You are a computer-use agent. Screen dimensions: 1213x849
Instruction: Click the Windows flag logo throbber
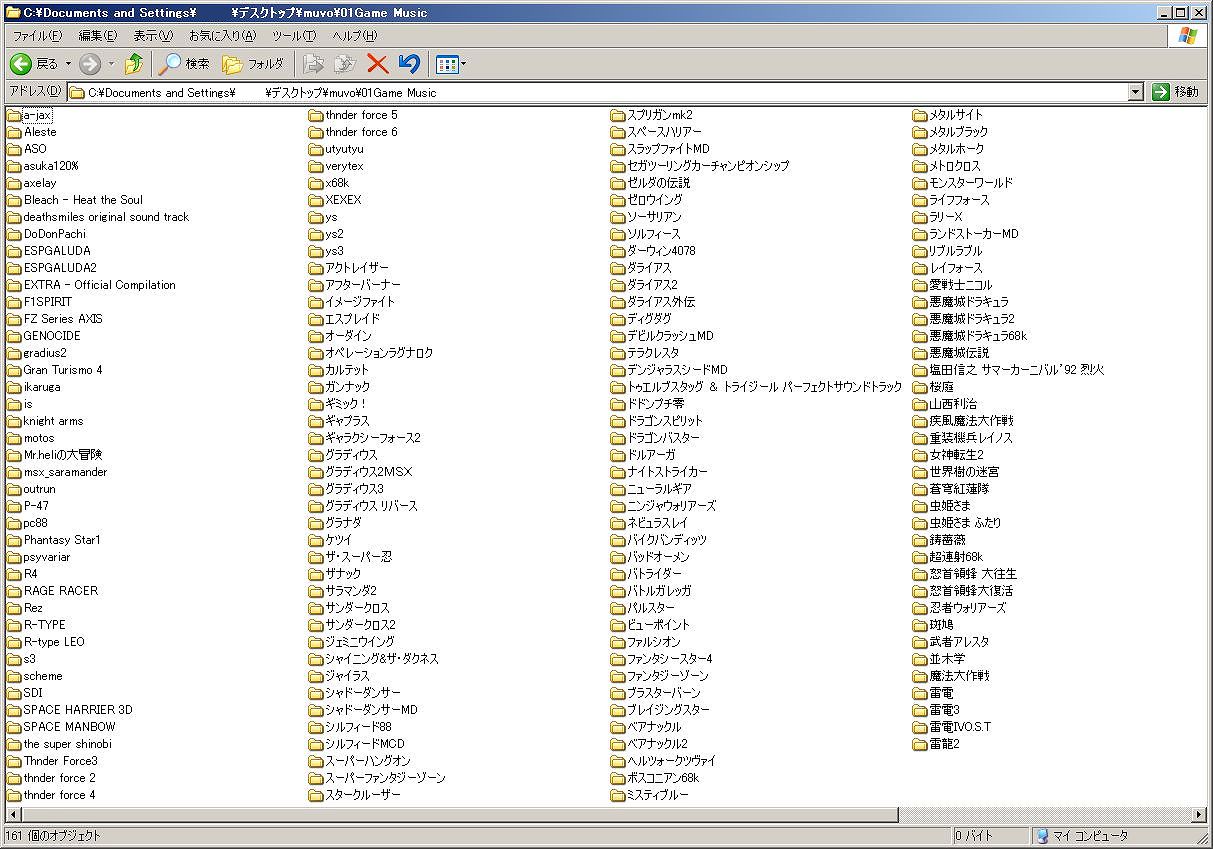point(1188,36)
